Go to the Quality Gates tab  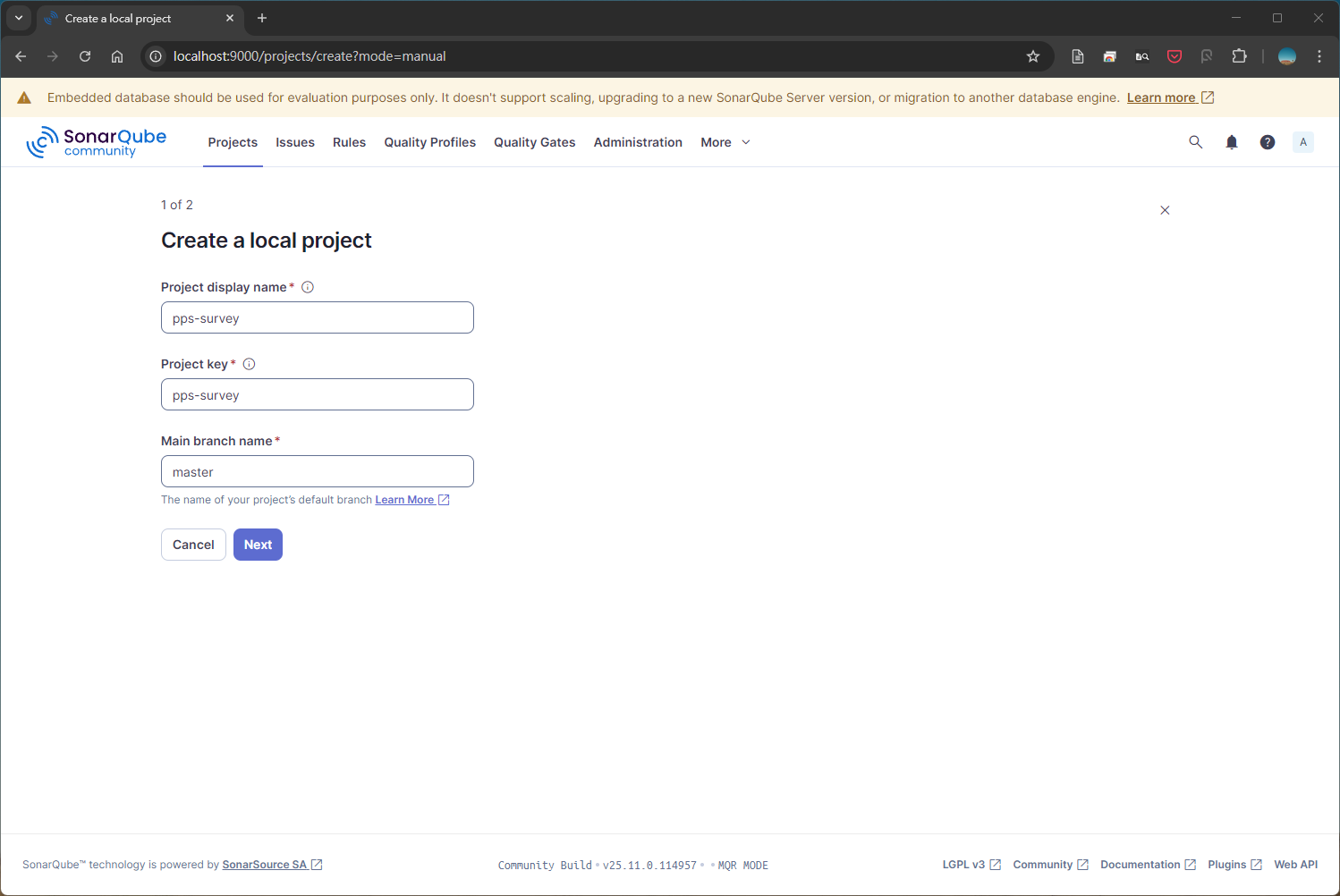[534, 142]
